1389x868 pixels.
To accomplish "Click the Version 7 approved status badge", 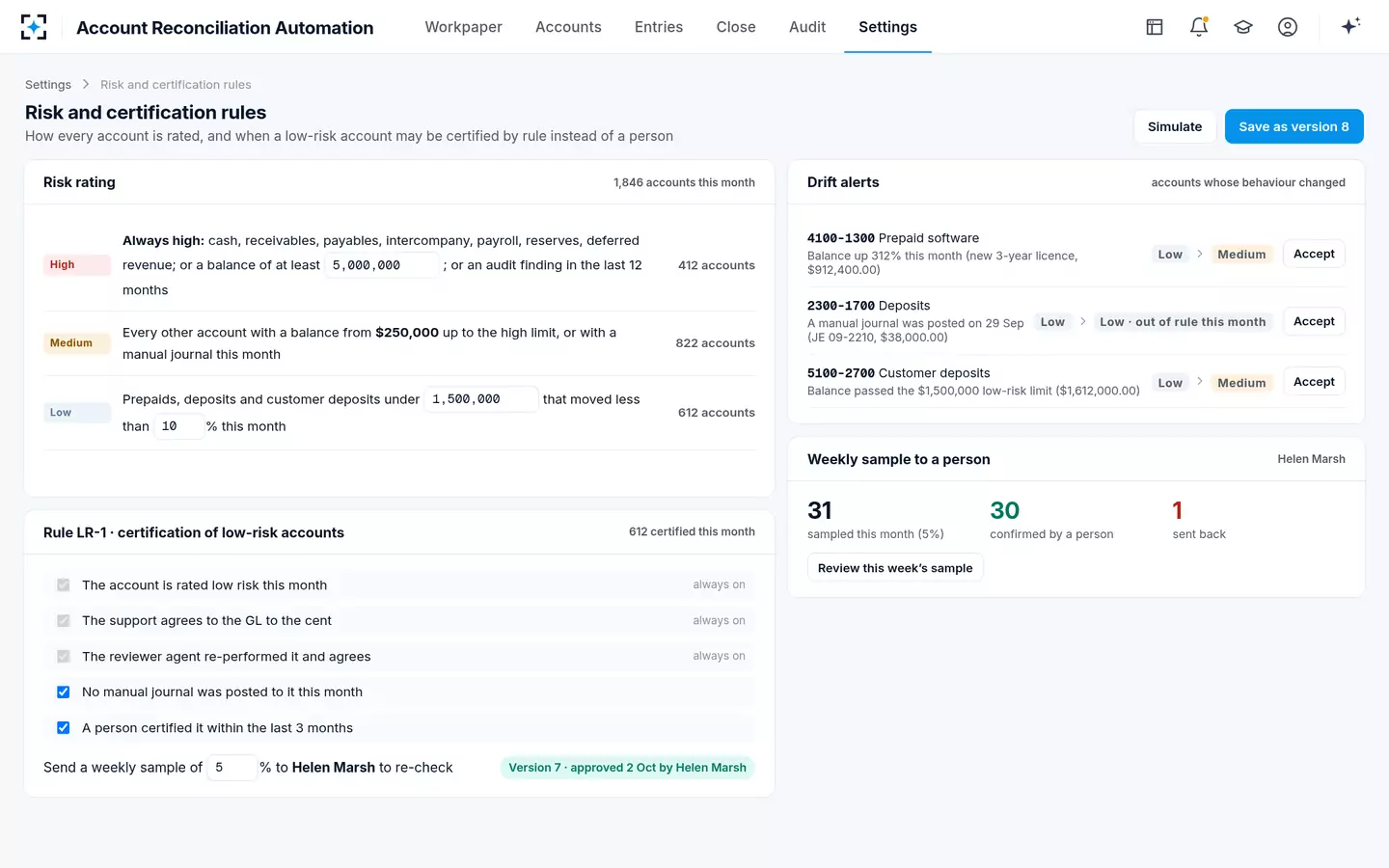I will 627,768.
